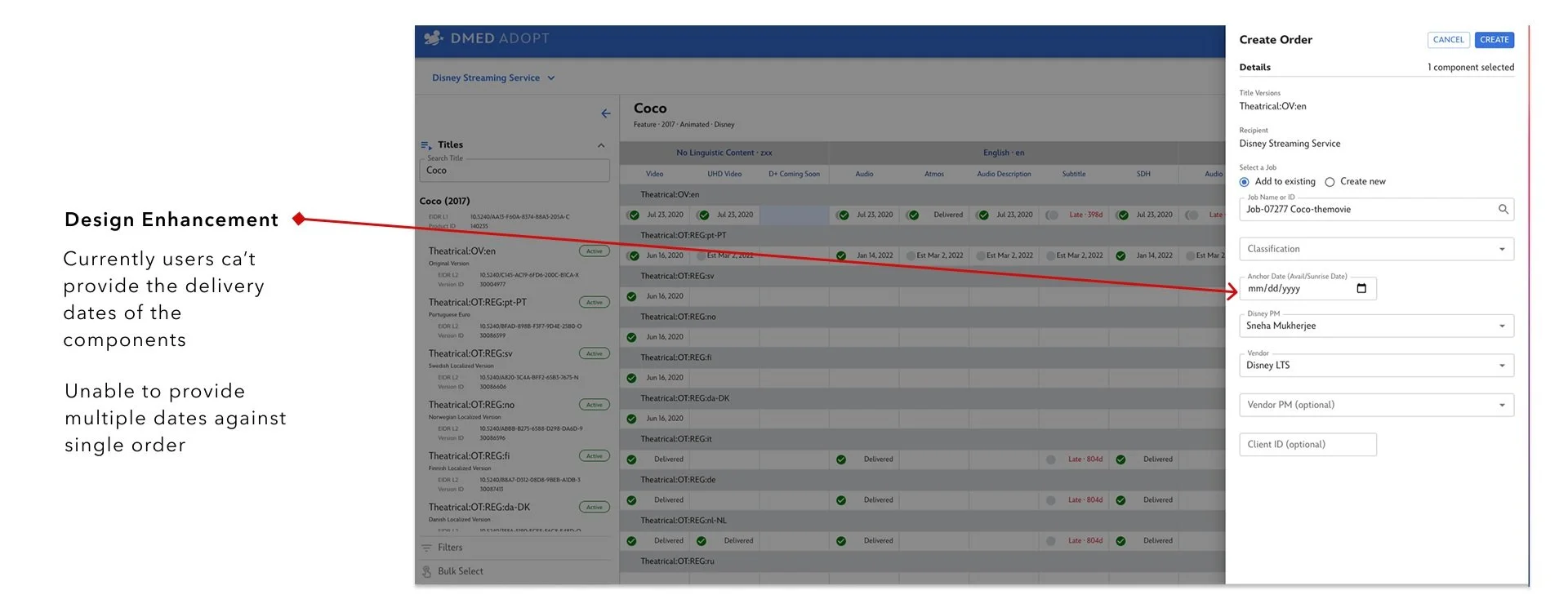Image resolution: width=1568 pixels, height=599 pixels.
Task: Click the Client ID (optional) field
Action: point(1307,445)
